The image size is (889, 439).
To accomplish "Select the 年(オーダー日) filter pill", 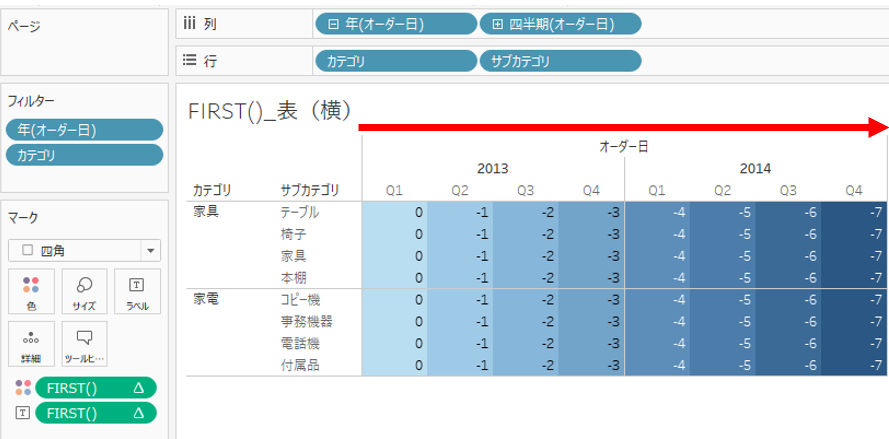I will pyautogui.click(x=84, y=130).
